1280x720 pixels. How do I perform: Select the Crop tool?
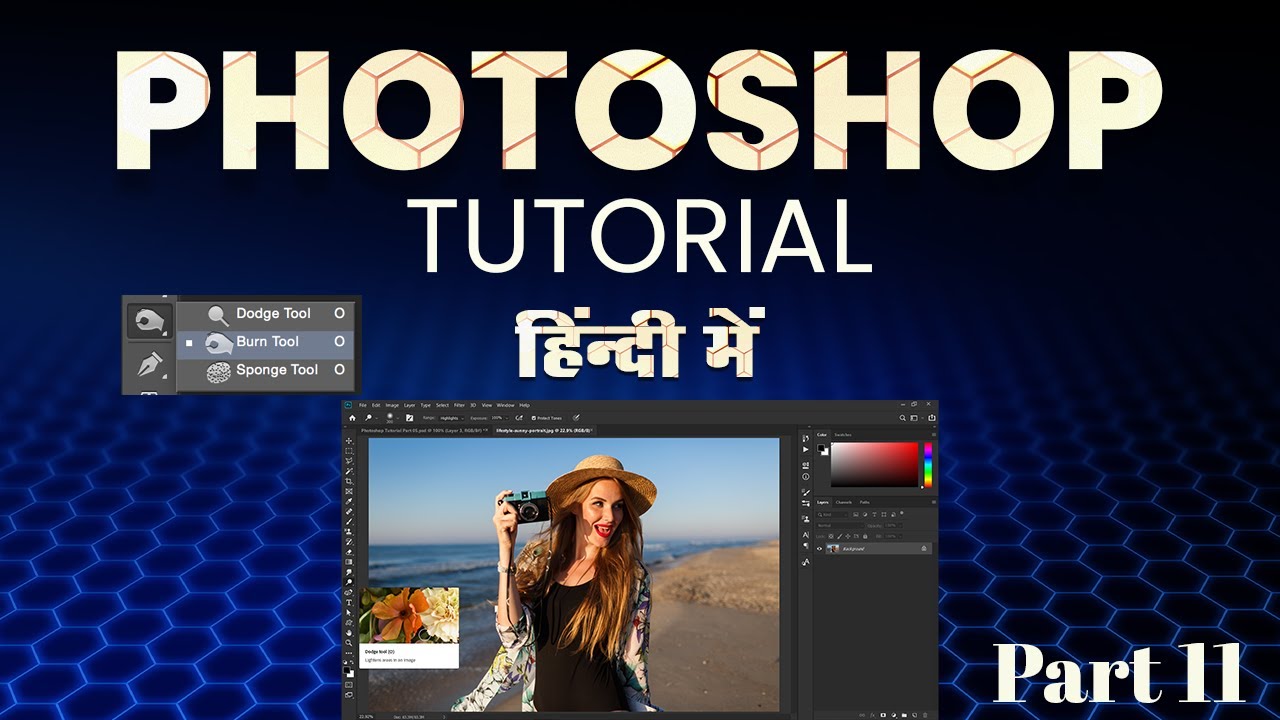click(349, 481)
